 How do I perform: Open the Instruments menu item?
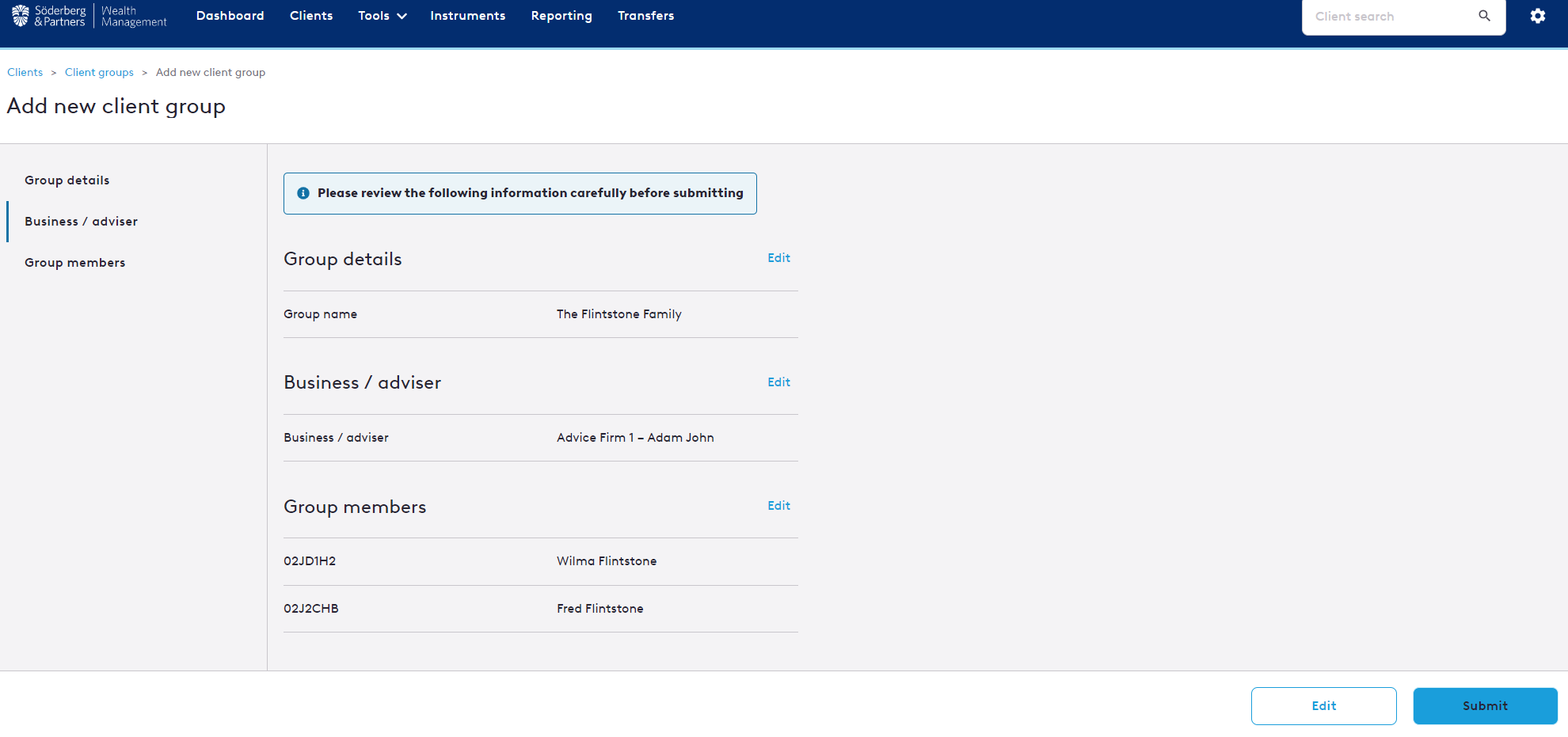pyautogui.click(x=467, y=16)
